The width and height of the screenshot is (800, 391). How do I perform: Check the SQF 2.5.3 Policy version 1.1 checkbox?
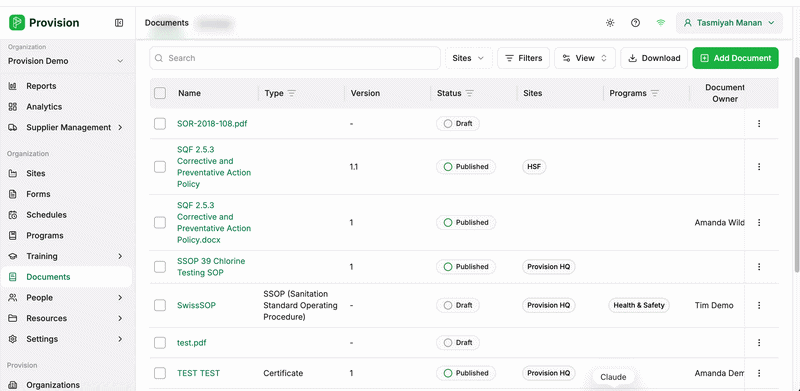160,166
